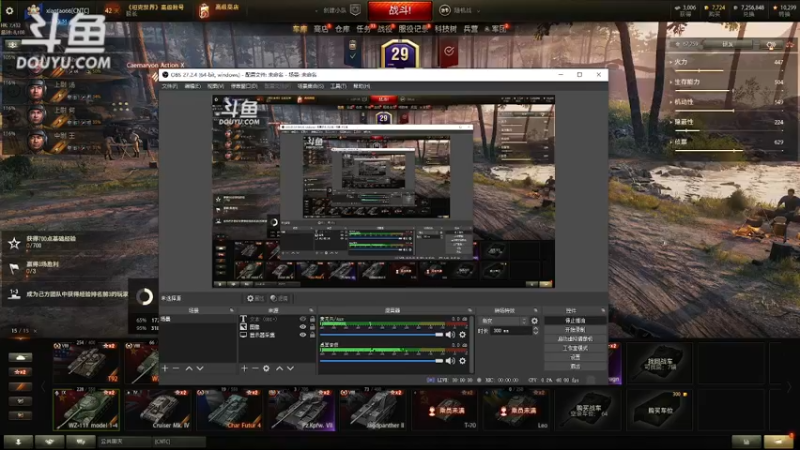
Task: Click the first bottom-left game bar button
Action: pos(18,442)
